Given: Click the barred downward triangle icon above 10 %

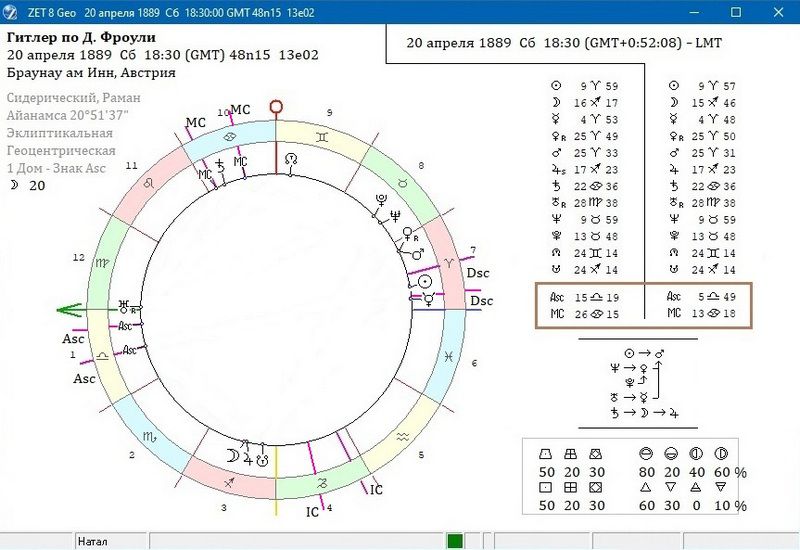Looking at the screenshot, I should (721, 487).
